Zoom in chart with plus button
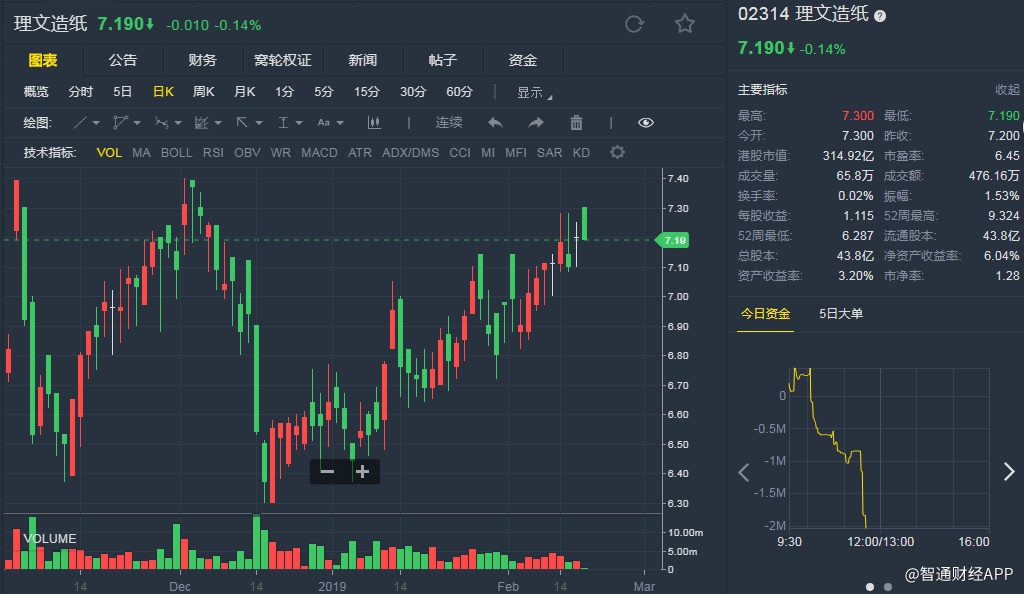 (362, 471)
